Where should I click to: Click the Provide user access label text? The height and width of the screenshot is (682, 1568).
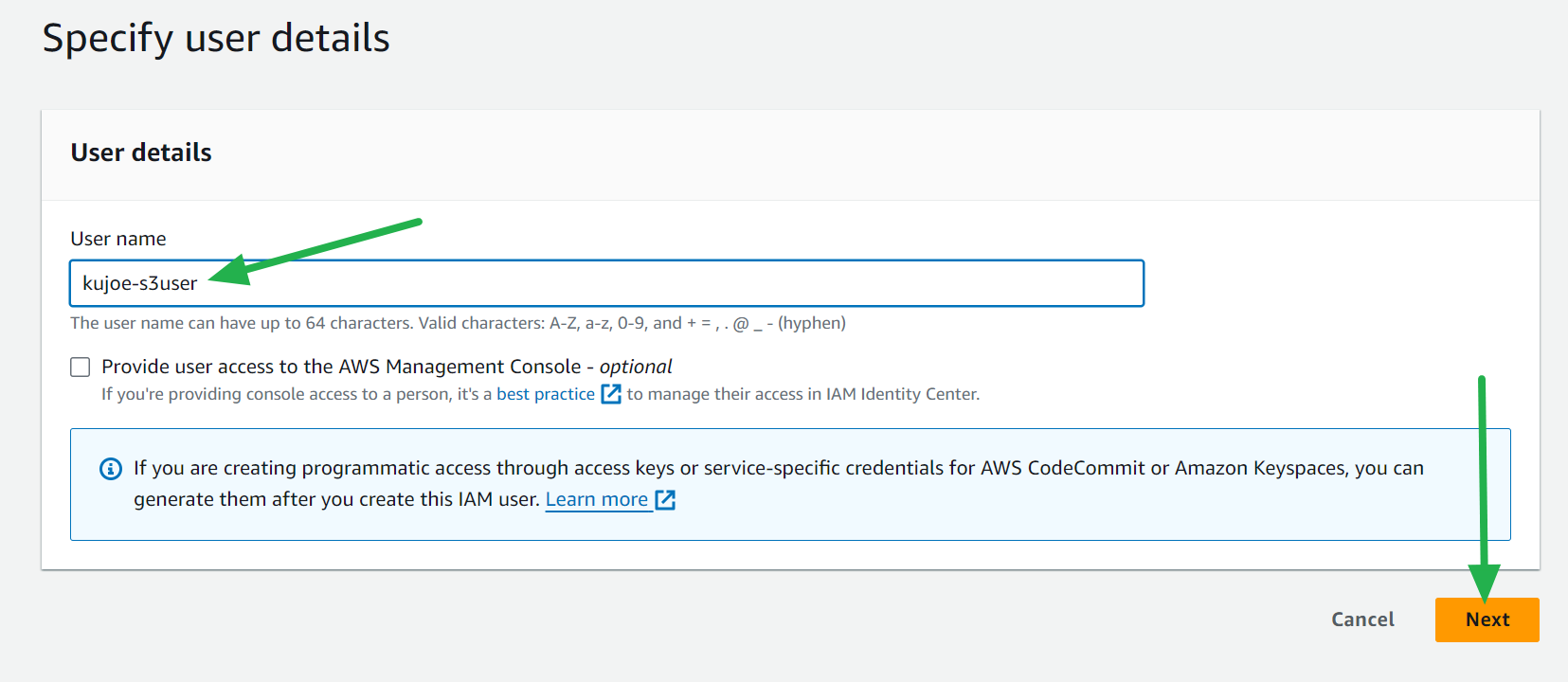tap(387, 367)
